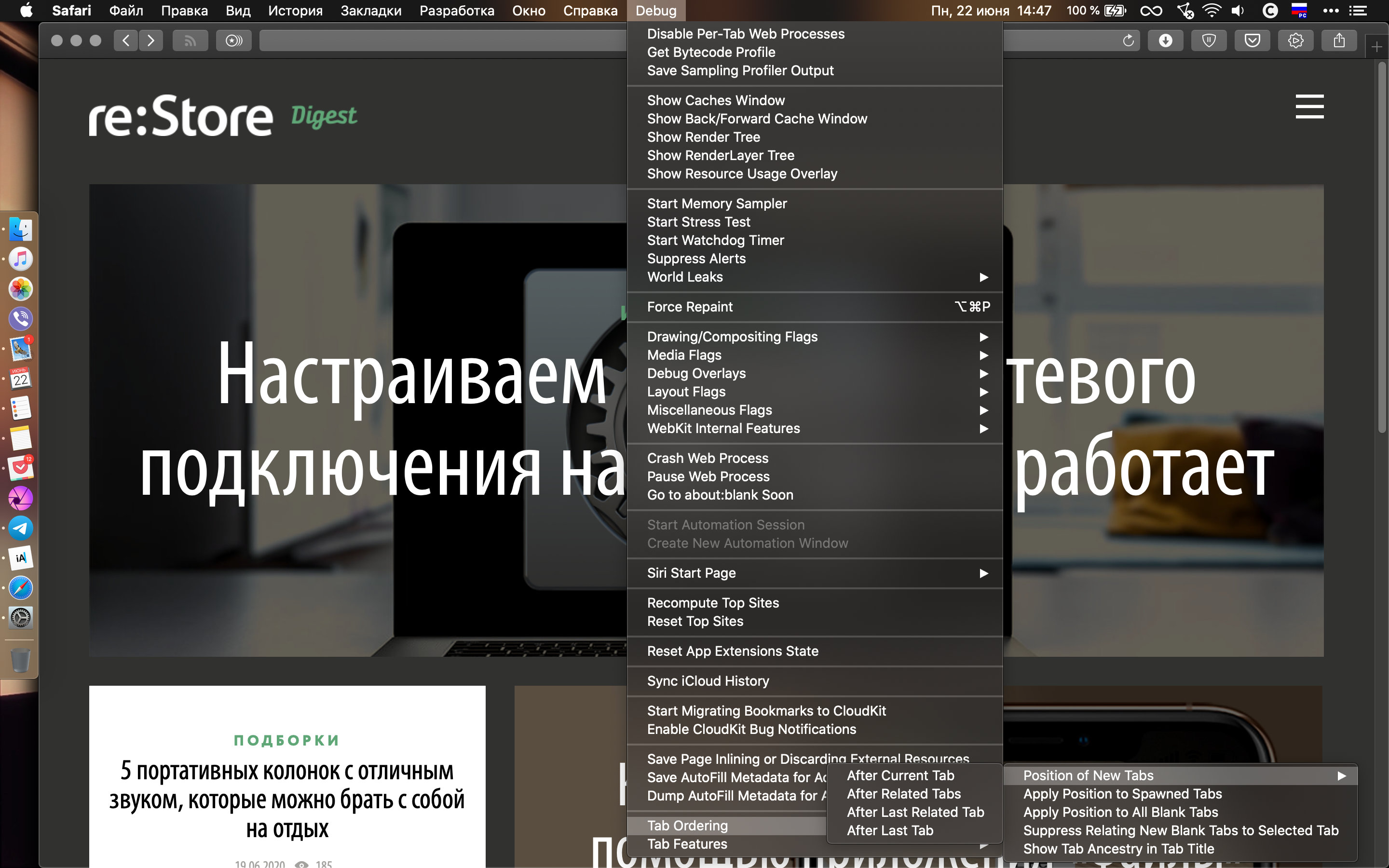Open Finder from the Dock
1389x868 pixels.
21,229
